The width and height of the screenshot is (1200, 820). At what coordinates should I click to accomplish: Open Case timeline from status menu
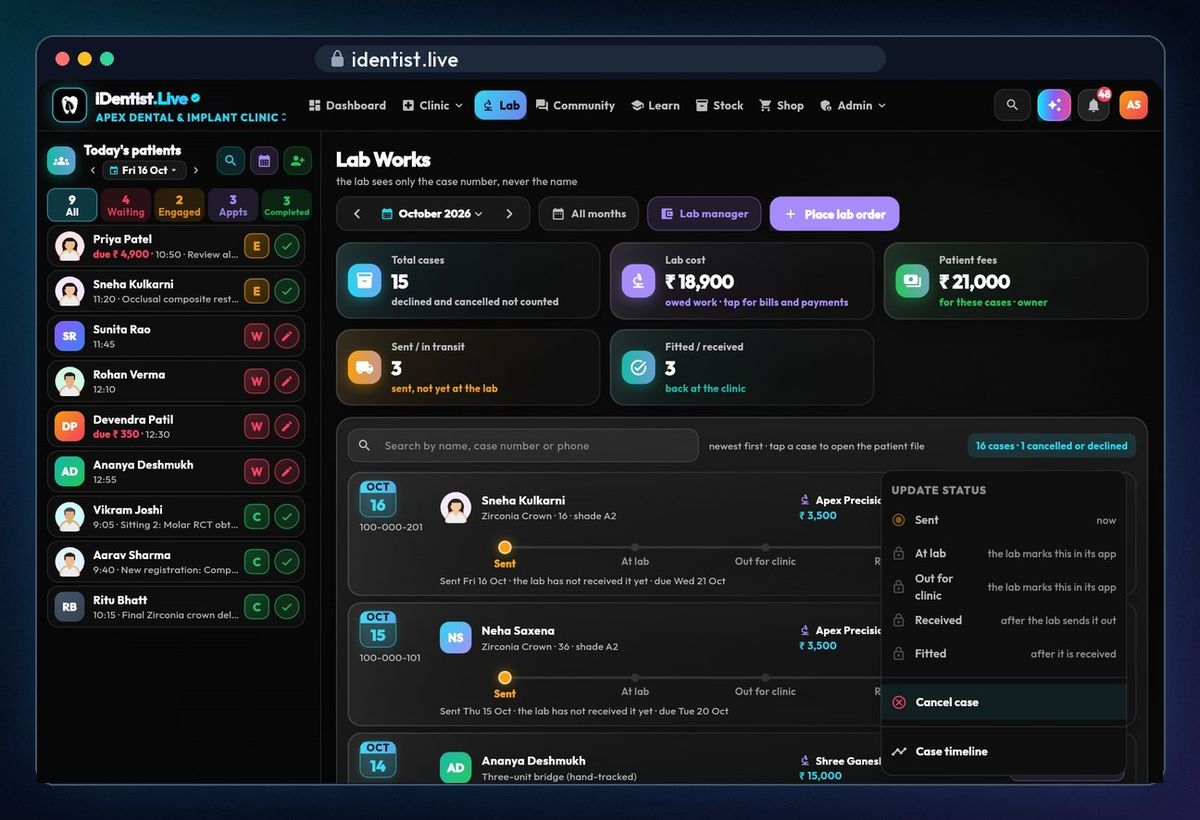(x=1004, y=751)
